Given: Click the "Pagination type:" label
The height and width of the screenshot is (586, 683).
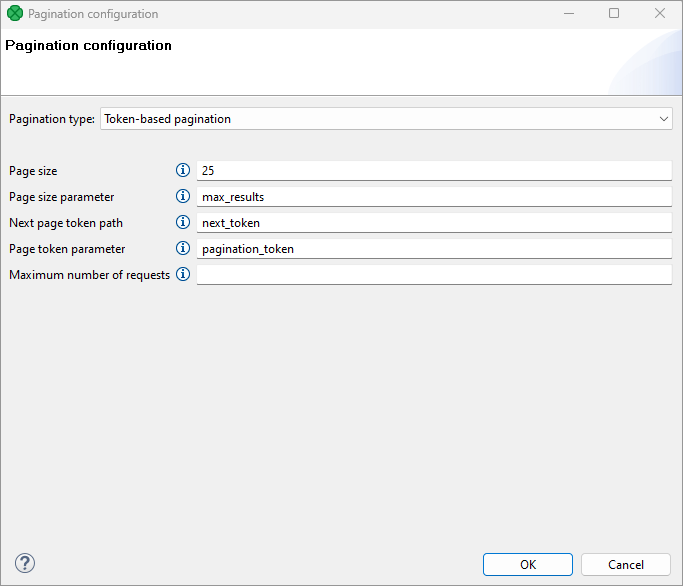Looking at the screenshot, I should 52,119.
